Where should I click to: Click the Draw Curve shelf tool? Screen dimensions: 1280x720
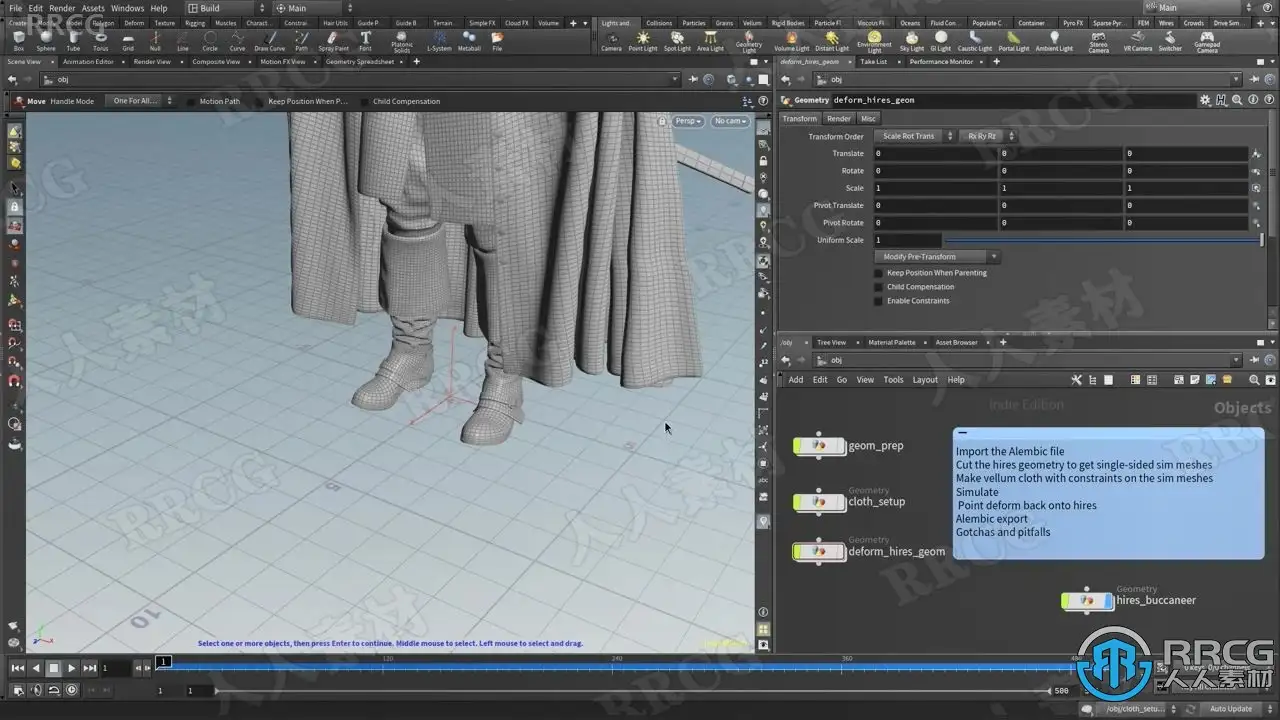[x=269, y=40]
